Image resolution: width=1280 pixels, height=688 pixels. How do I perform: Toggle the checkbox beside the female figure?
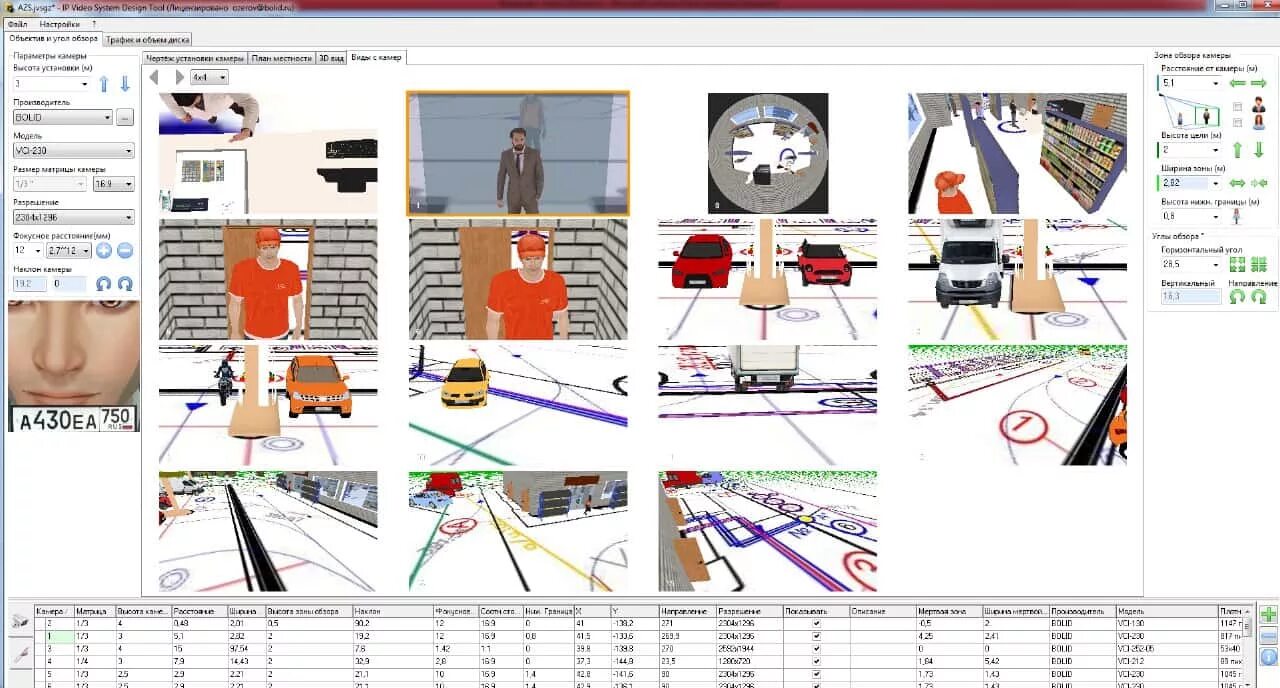[x=1238, y=123]
